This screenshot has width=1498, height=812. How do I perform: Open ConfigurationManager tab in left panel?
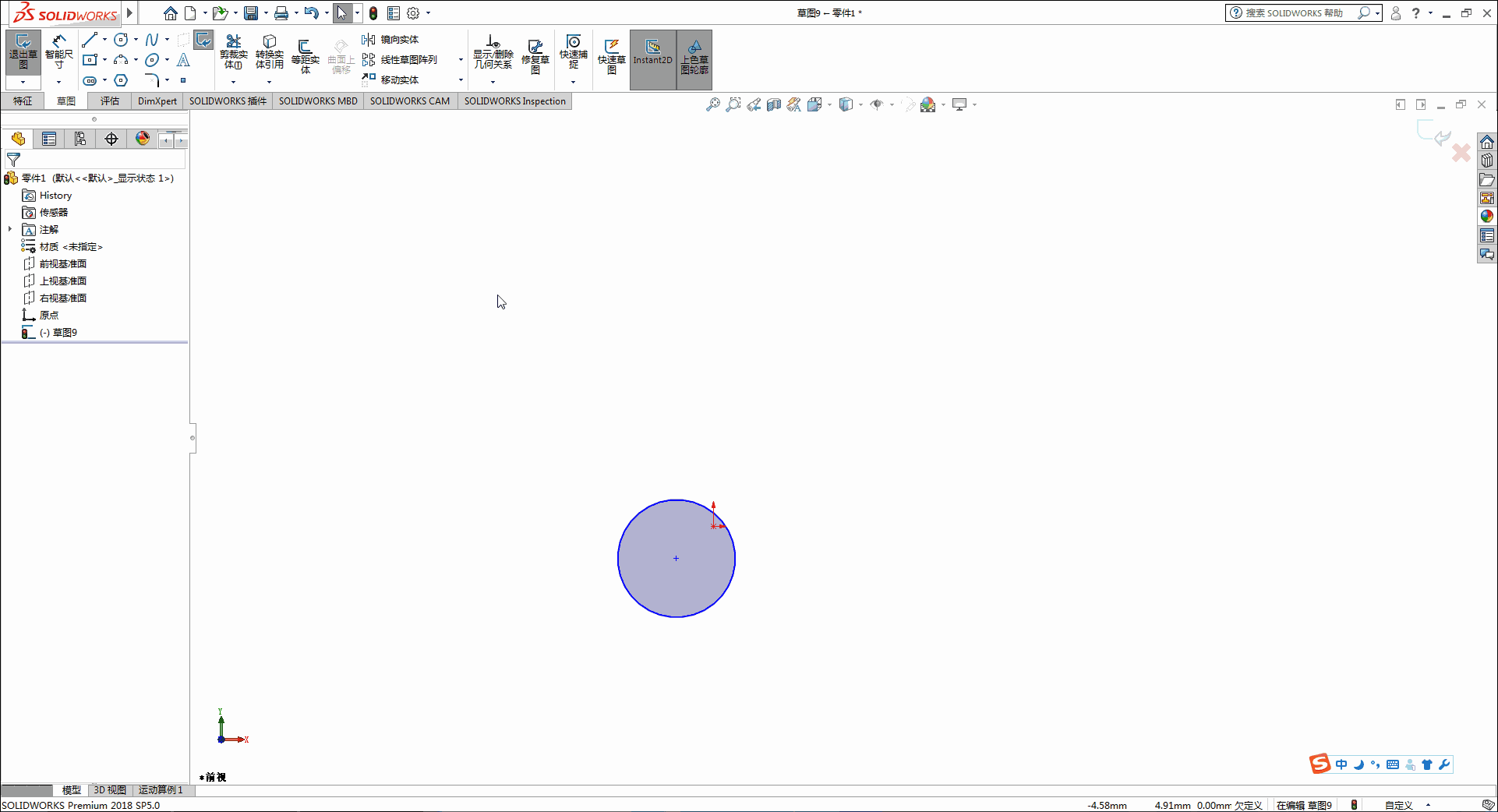[80, 139]
